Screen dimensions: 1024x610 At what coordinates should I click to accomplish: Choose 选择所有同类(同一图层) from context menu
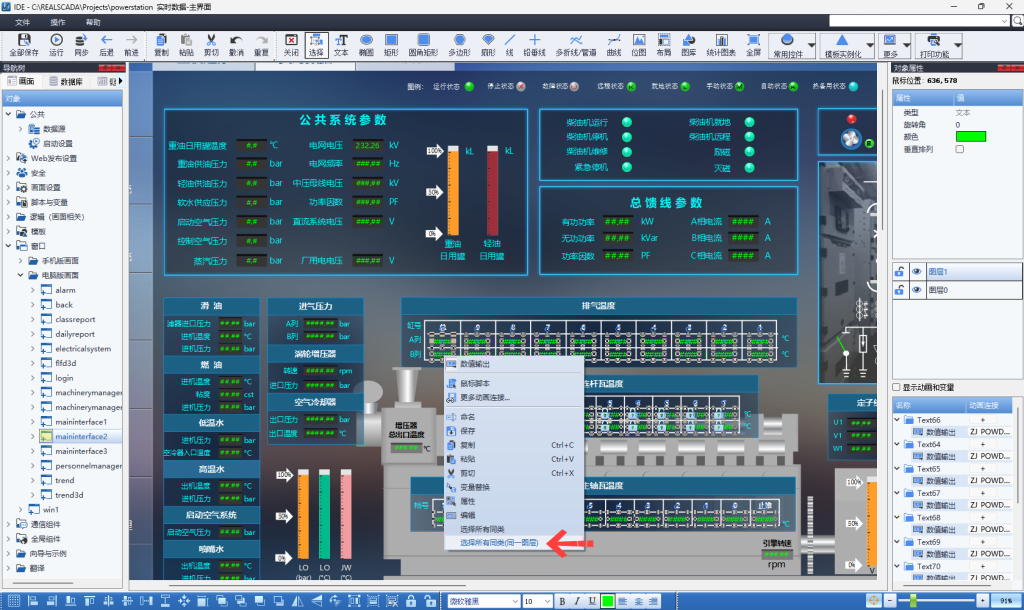coord(499,542)
